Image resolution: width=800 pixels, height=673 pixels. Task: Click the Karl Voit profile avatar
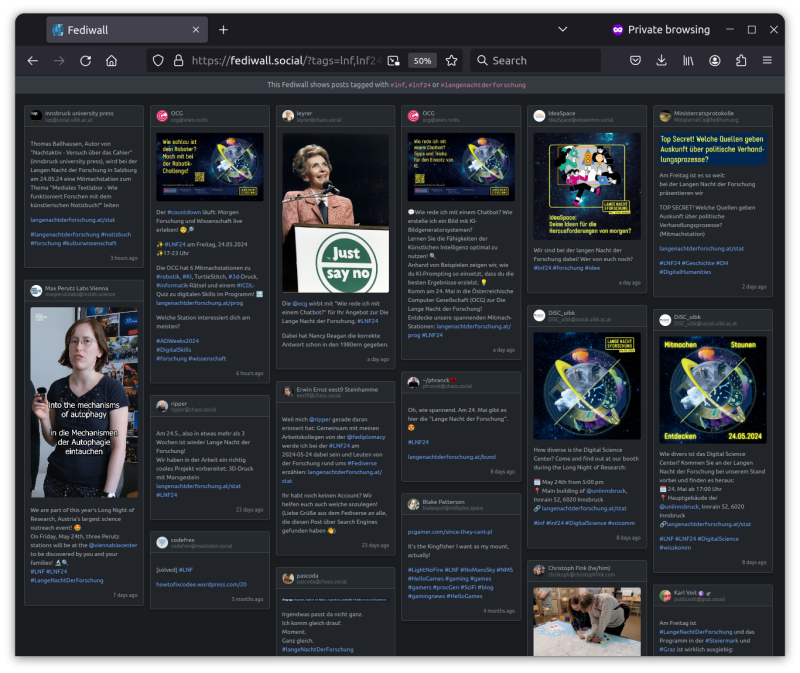point(665,595)
